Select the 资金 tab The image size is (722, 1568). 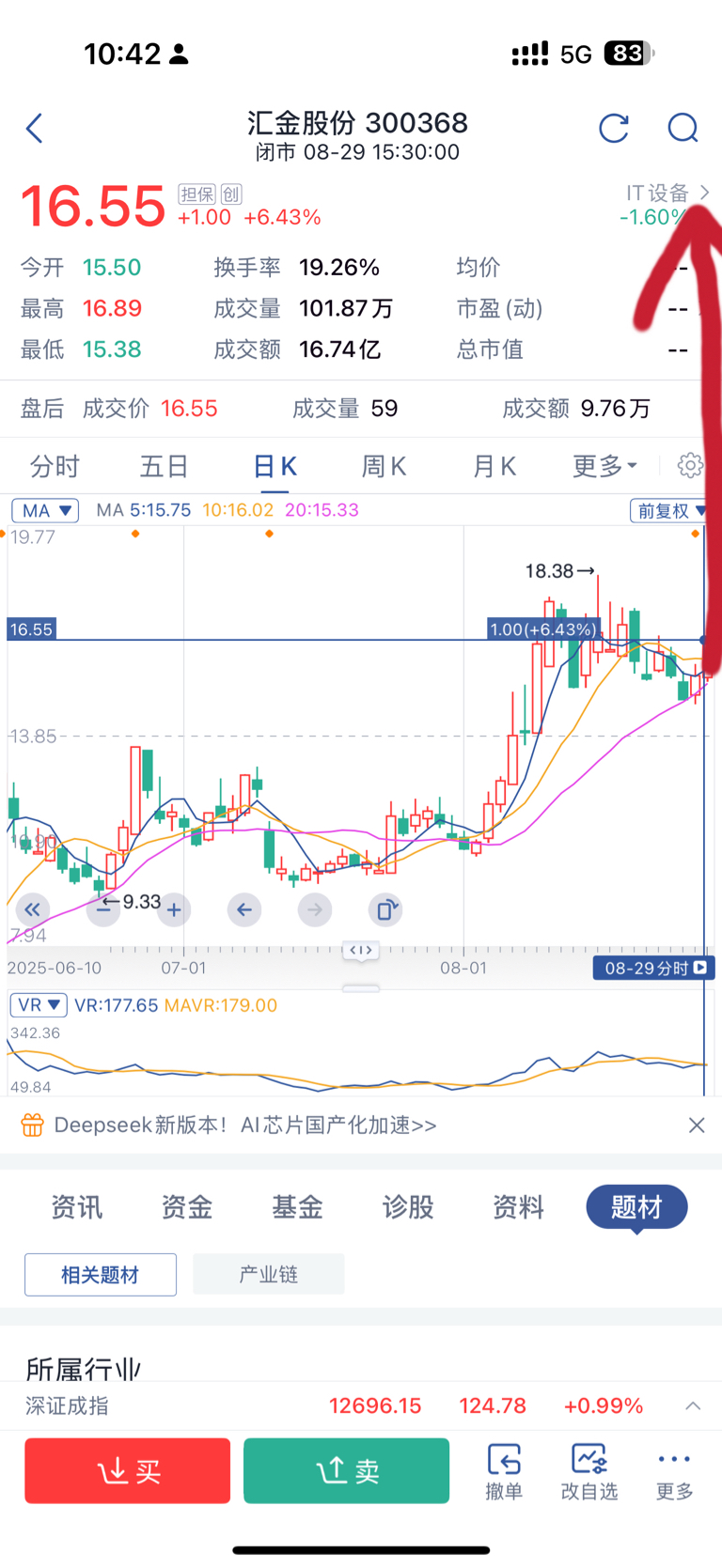[x=186, y=1207]
